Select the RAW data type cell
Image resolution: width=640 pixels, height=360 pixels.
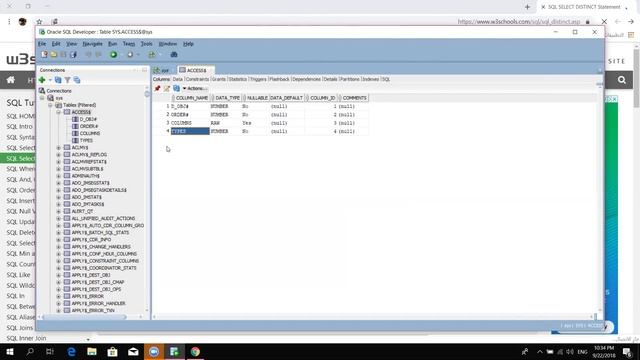(x=226, y=123)
